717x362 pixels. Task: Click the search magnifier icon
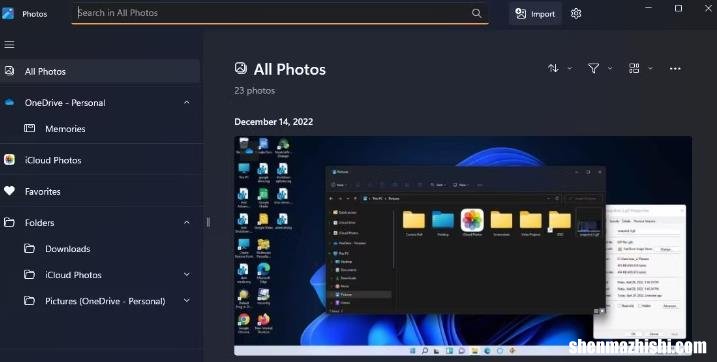click(x=476, y=13)
